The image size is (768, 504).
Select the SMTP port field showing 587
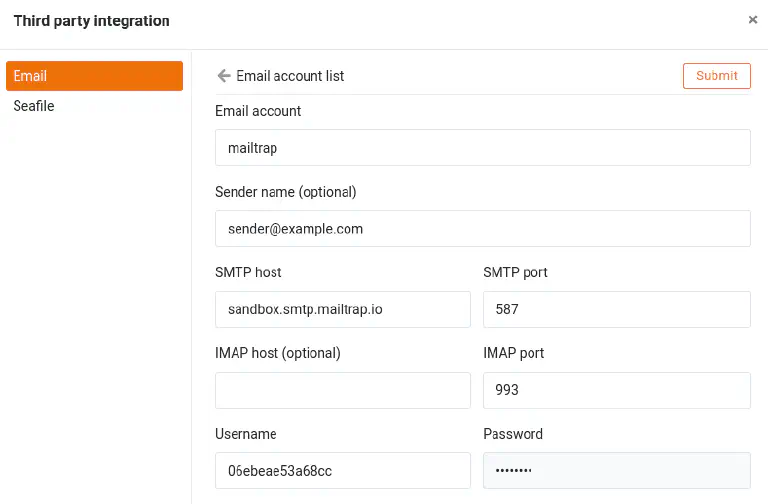[x=616, y=310]
